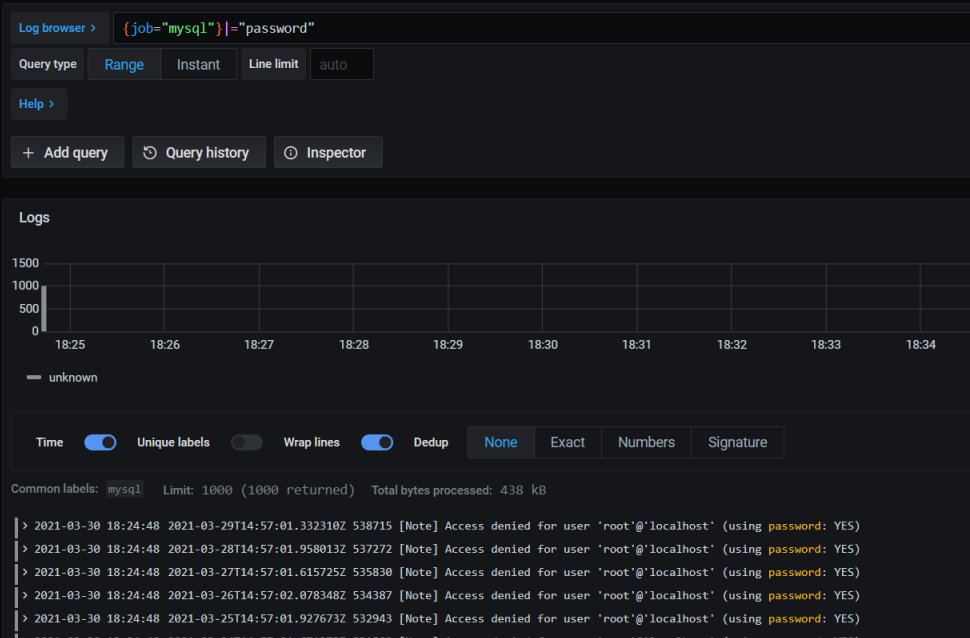Select the Exact dedup option
Viewport: 970px width, 638px height.
click(567, 442)
